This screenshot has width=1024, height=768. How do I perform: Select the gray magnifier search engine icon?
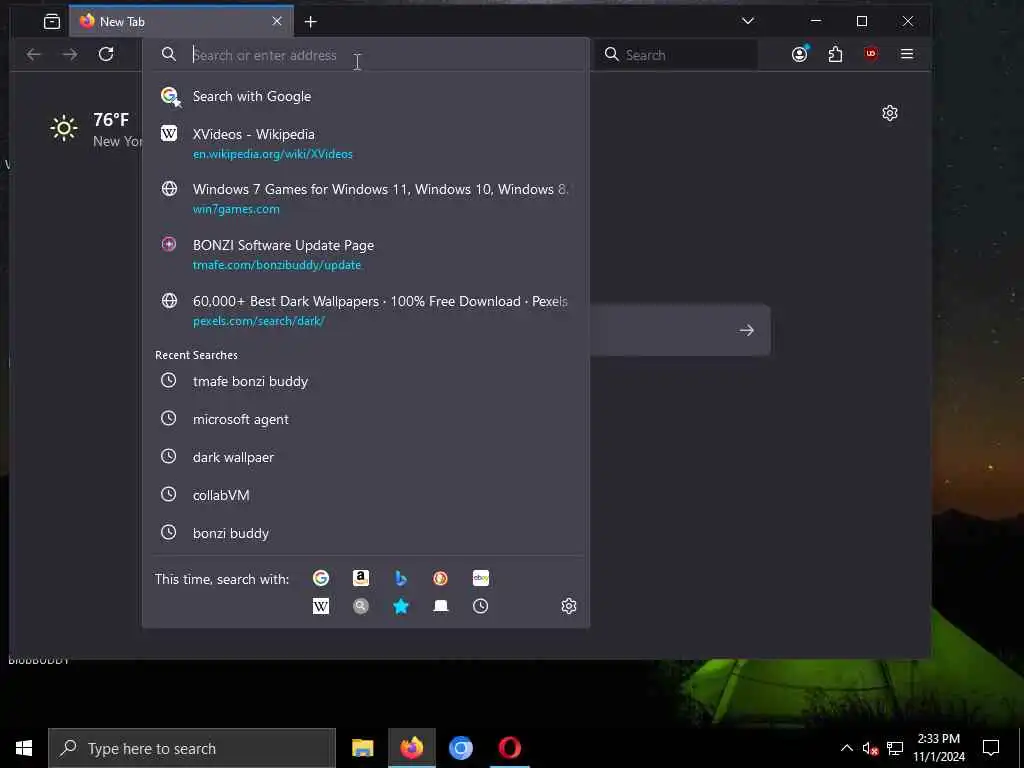click(360, 606)
